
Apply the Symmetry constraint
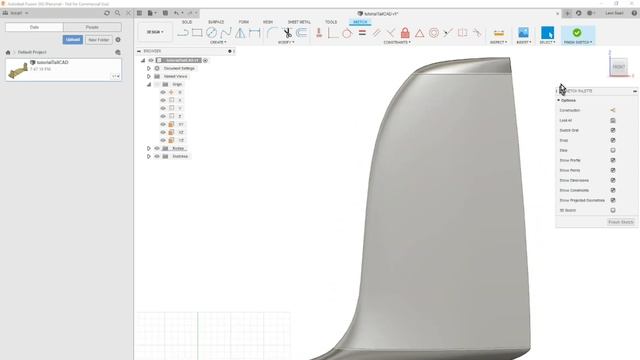pyautogui.click(x=462, y=33)
